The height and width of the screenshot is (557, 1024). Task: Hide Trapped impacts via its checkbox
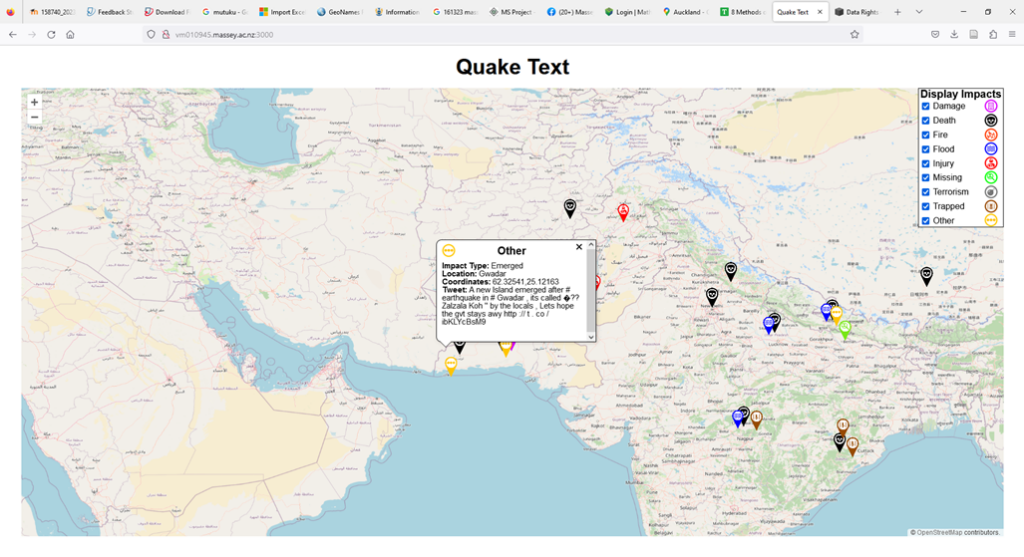point(926,206)
